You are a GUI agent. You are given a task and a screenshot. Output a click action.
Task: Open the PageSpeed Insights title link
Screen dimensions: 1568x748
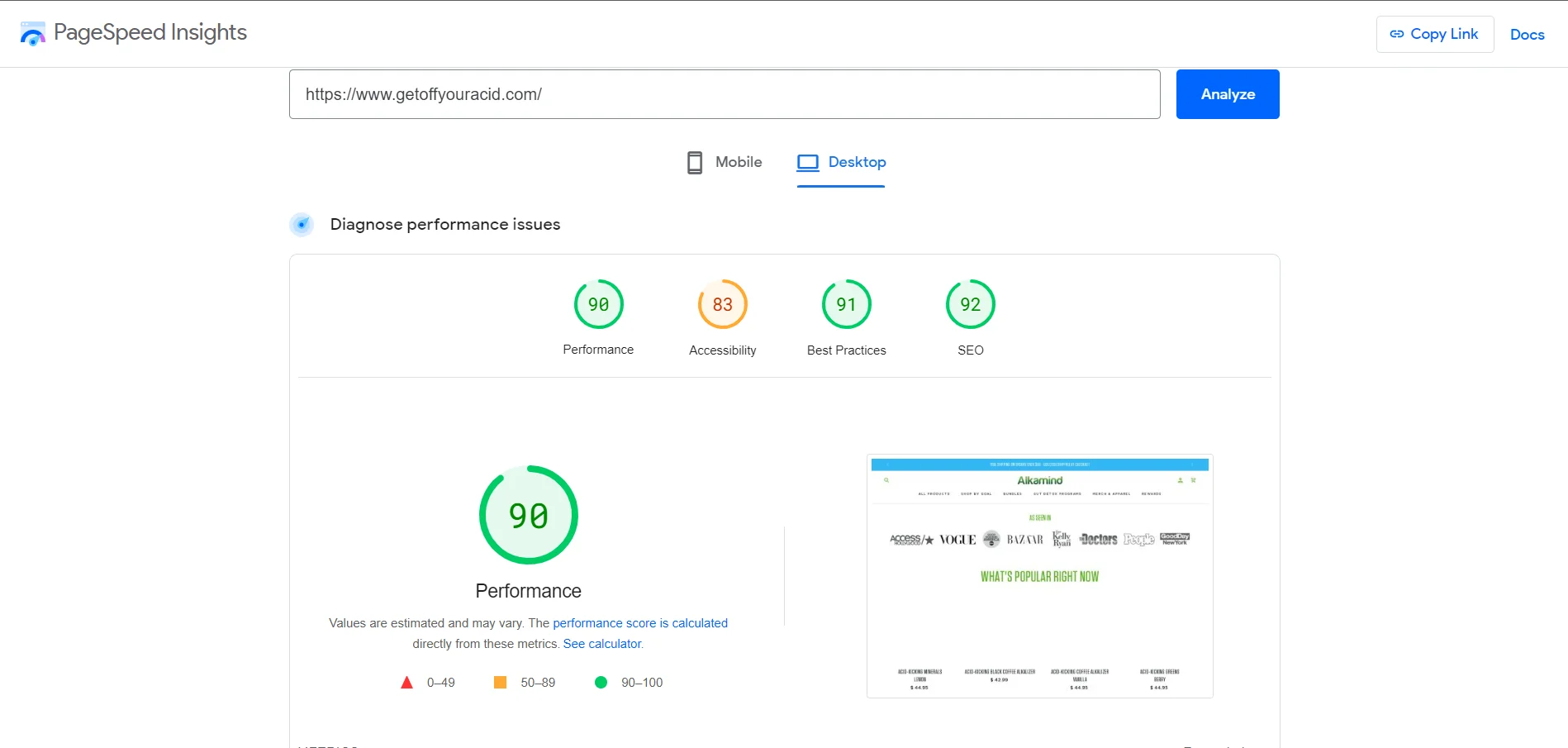point(150,32)
